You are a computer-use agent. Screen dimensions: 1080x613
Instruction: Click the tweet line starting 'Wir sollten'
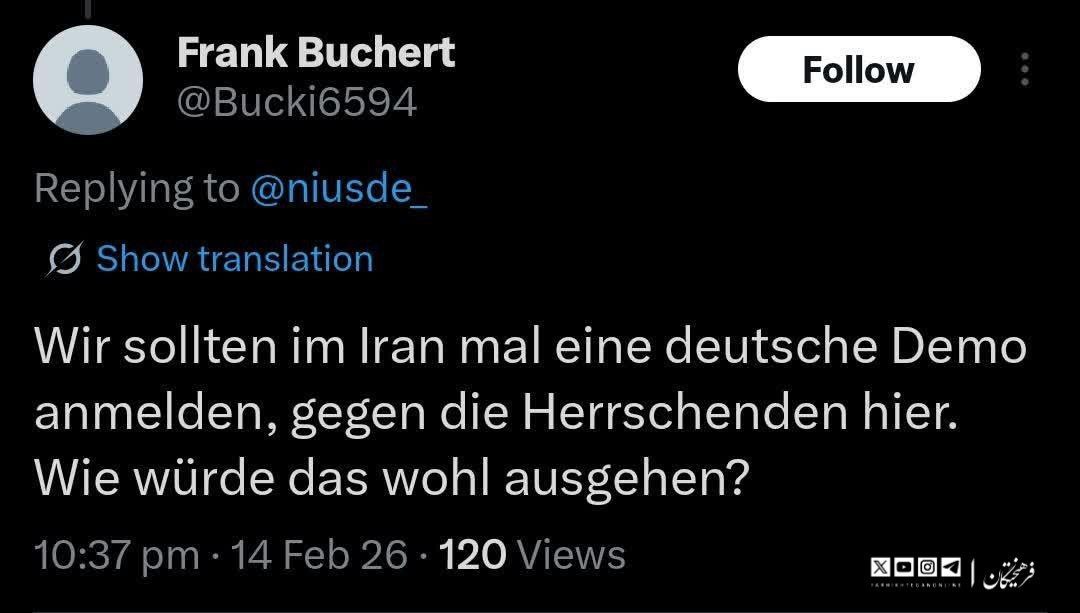tap(530, 348)
